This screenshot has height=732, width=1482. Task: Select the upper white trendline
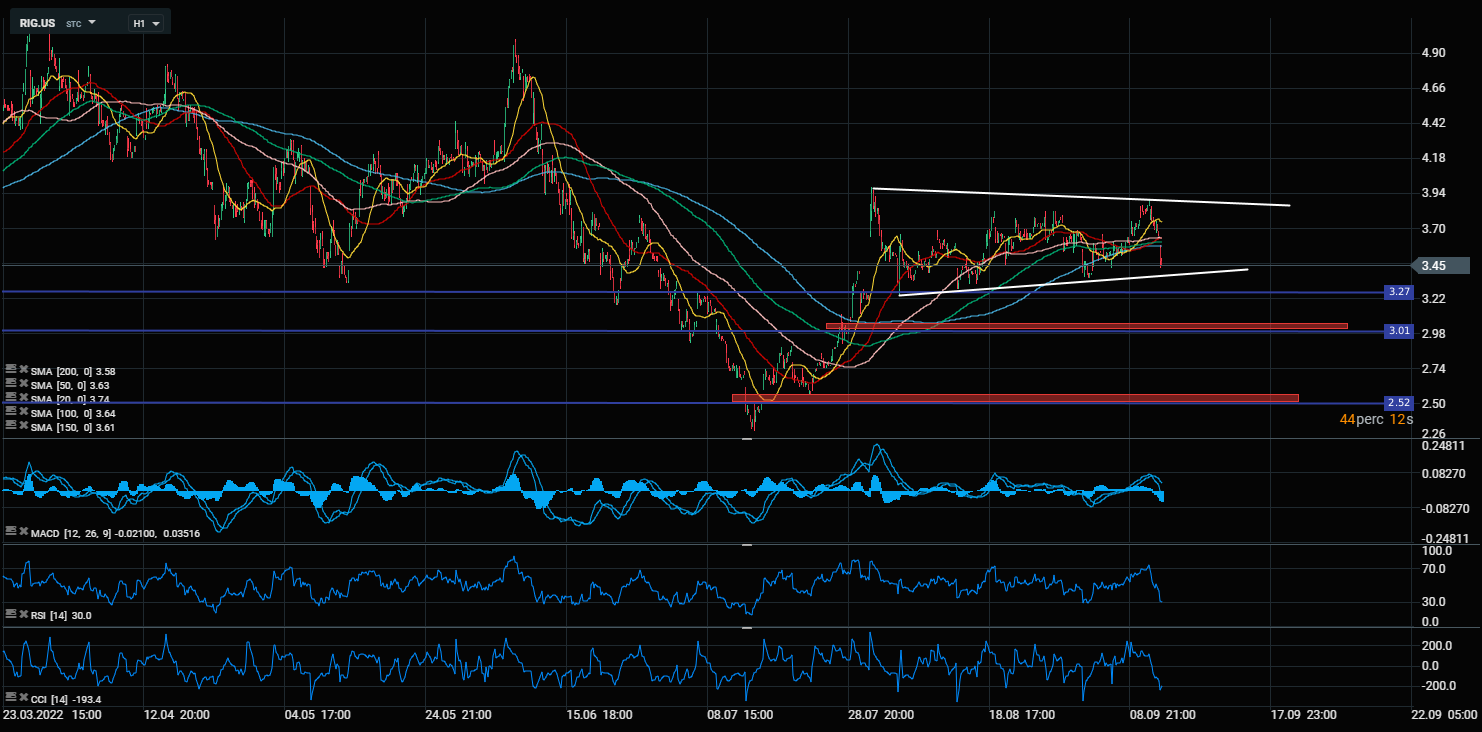(x=1080, y=197)
